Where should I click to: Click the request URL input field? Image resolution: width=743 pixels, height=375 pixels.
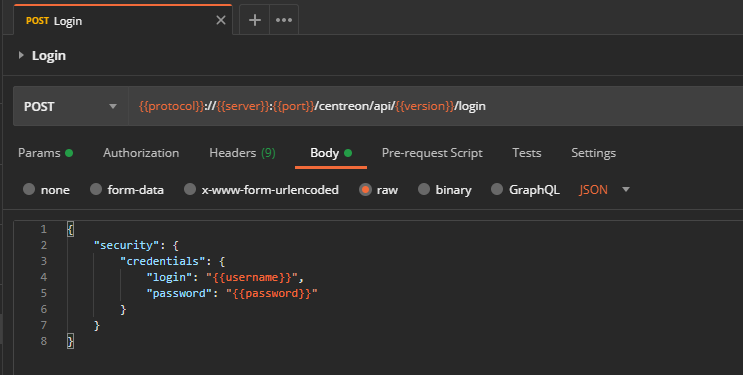coord(435,106)
